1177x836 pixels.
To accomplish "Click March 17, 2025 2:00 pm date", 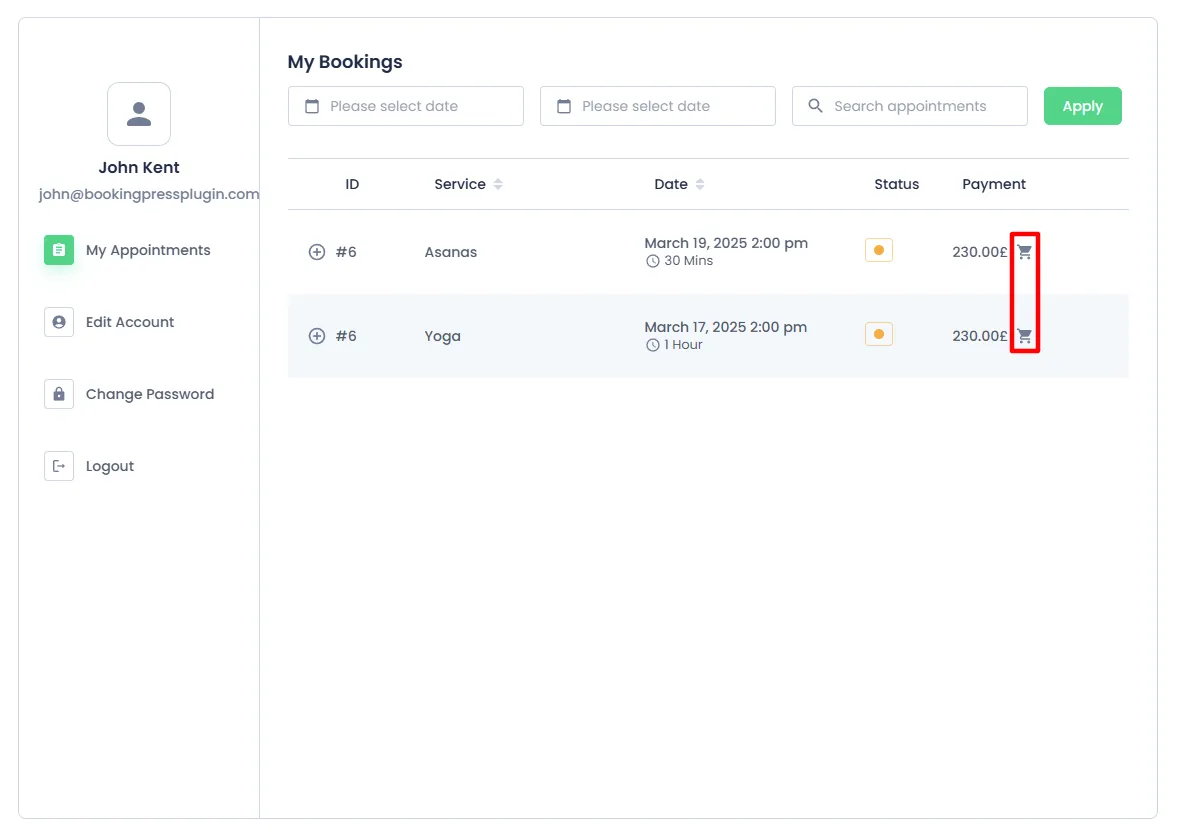I will [725, 327].
